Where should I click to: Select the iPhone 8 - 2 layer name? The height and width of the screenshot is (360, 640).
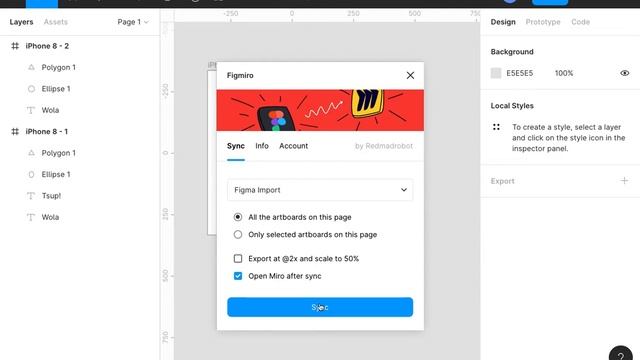[47, 46]
